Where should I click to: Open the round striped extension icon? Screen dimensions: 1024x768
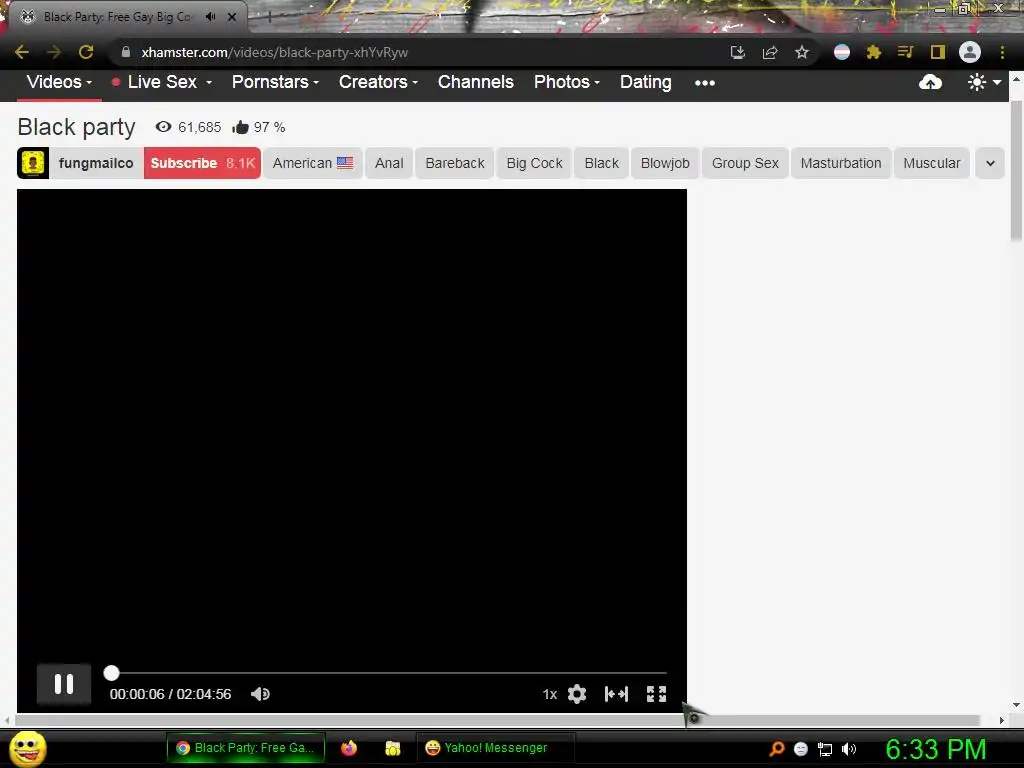click(842, 52)
